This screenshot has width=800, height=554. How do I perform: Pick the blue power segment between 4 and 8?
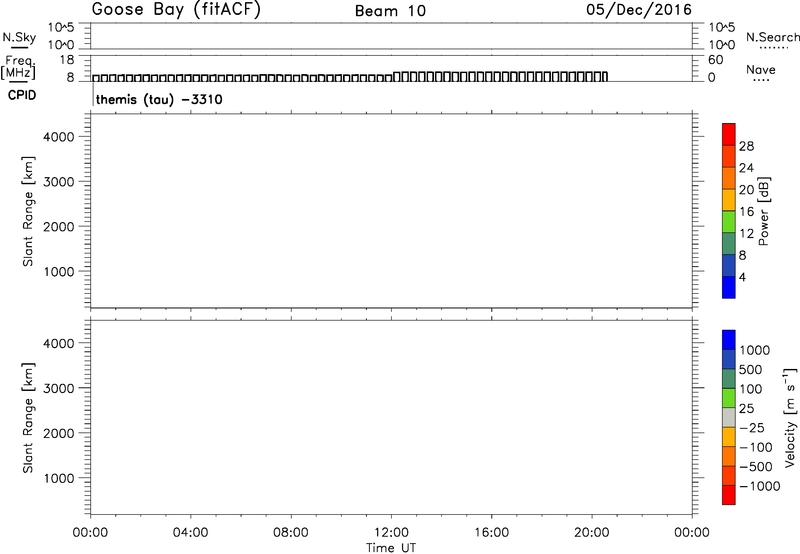point(729,265)
